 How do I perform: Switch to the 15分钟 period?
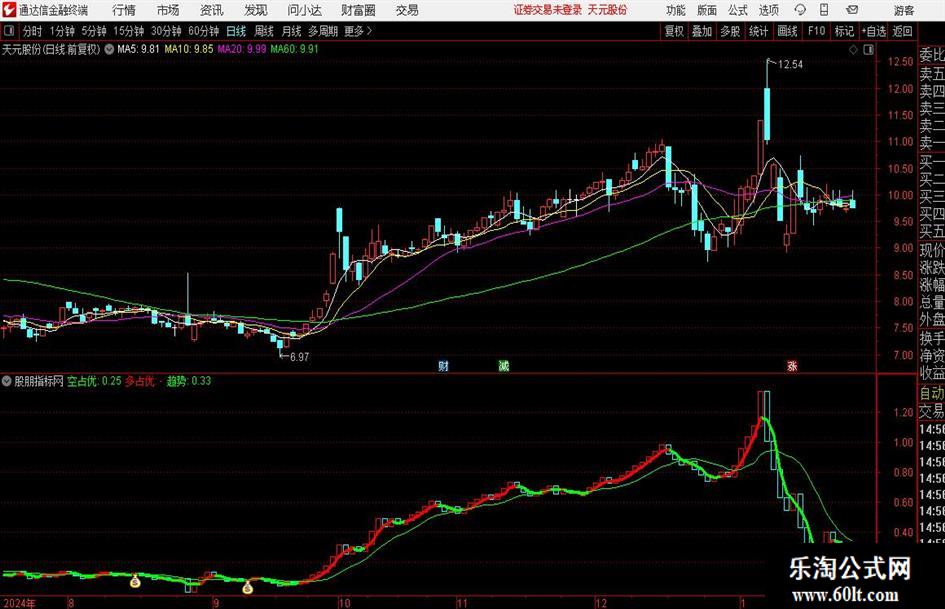pos(129,31)
